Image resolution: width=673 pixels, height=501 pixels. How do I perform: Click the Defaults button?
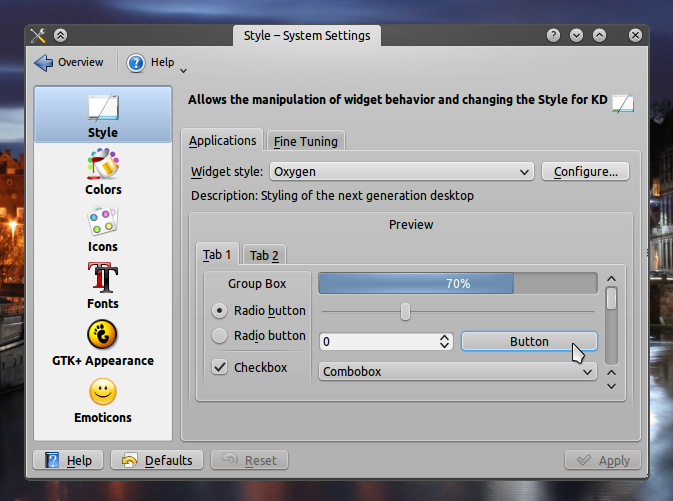tap(157, 460)
